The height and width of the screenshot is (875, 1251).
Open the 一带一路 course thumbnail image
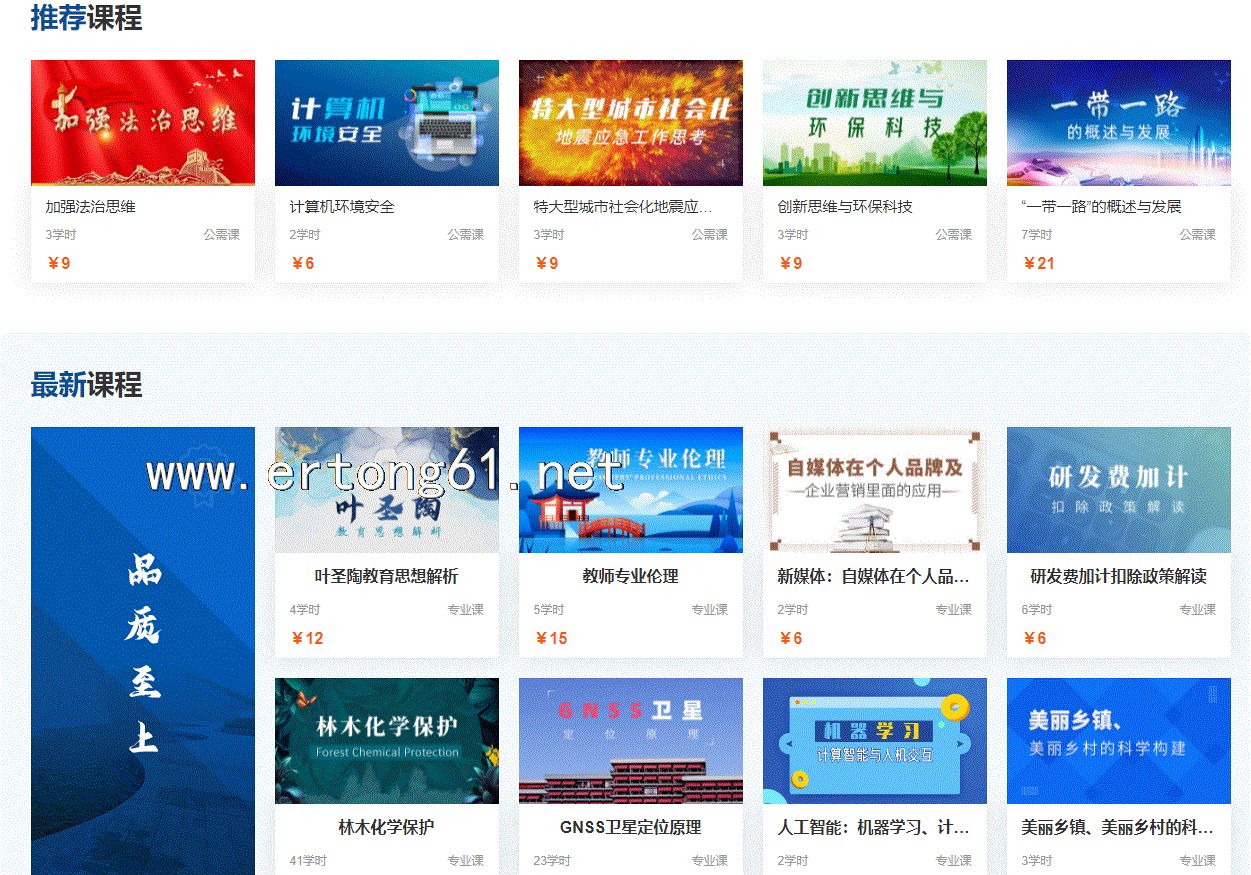[1118, 123]
